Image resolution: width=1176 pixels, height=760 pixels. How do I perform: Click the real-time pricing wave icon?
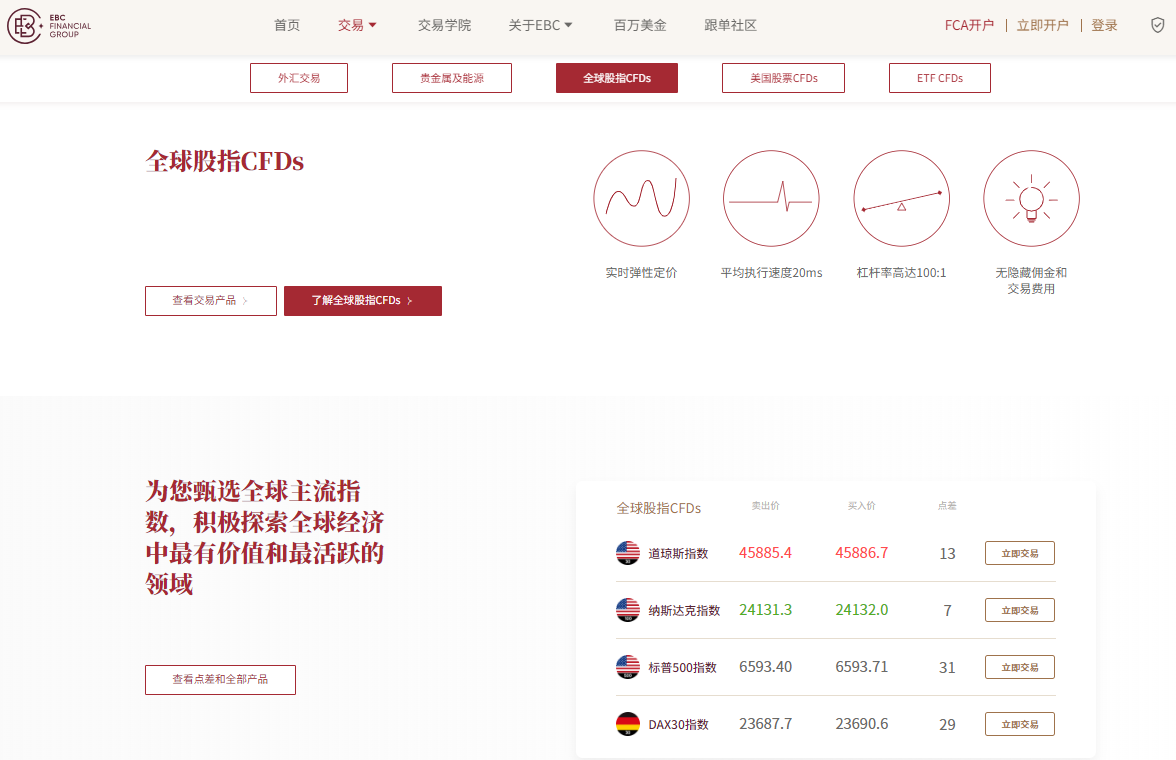coord(641,198)
